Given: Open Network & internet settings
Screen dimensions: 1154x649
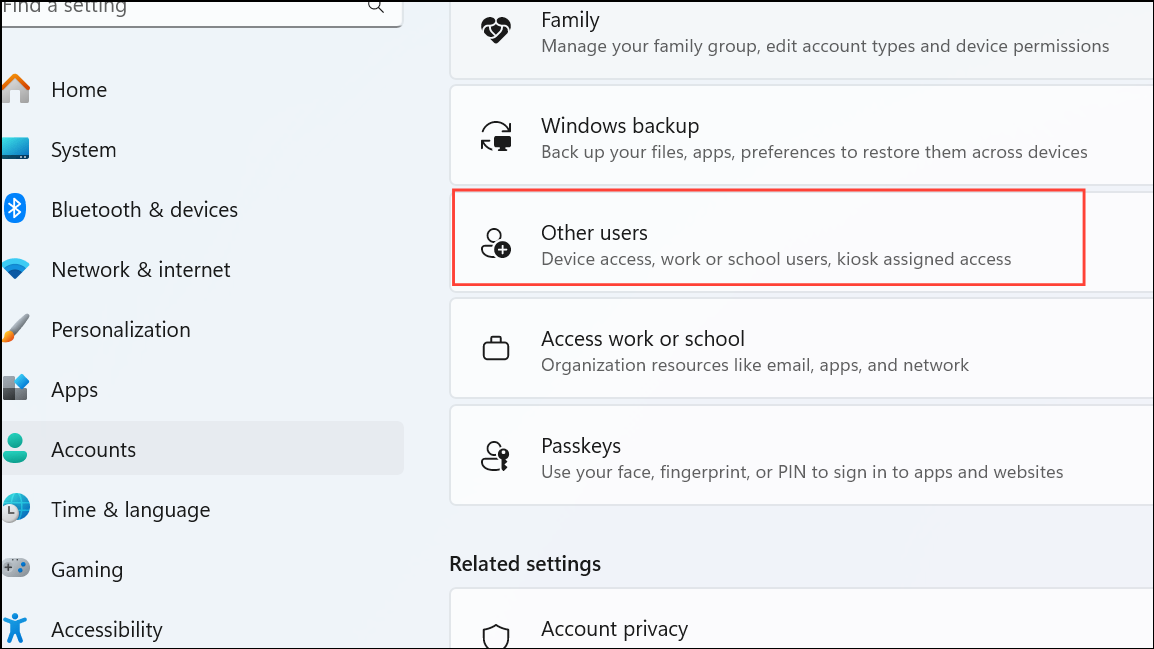Looking at the screenshot, I should coord(141,270).
